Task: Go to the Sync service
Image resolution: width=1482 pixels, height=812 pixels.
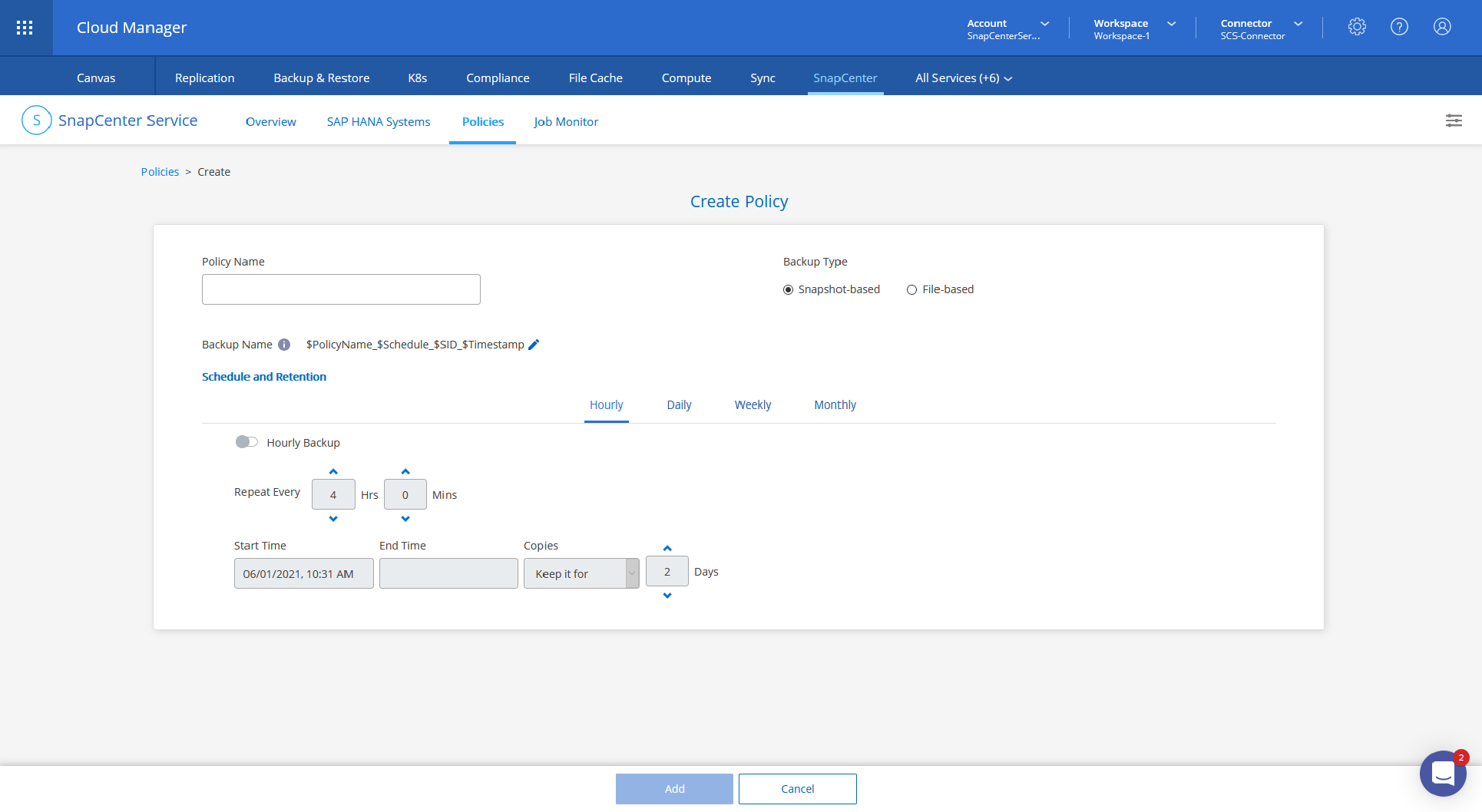Action: (763, 78)
